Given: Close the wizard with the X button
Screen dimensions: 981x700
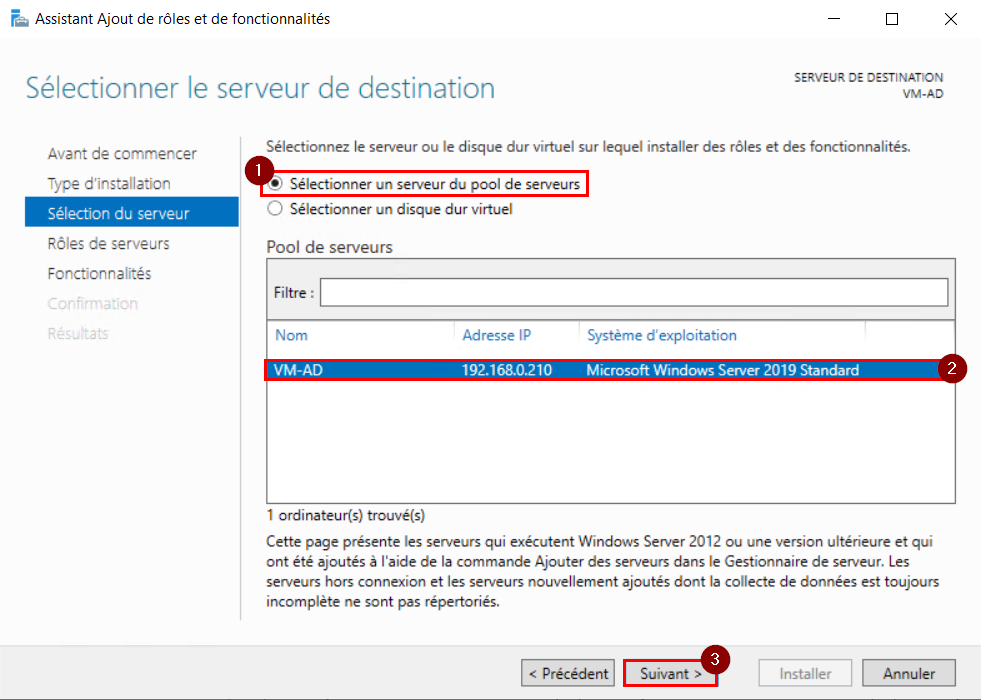Looking at the screenshot, I should coord(948,19).
